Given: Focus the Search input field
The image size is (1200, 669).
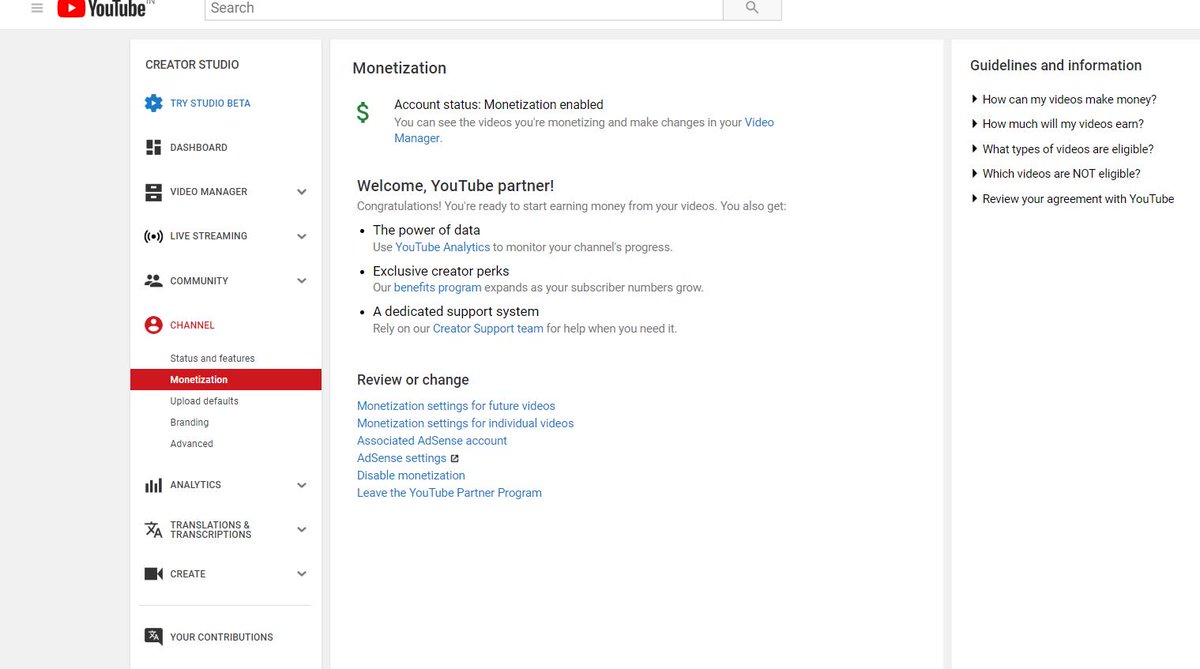Looking at the screenshot, I should coord(464,8).
